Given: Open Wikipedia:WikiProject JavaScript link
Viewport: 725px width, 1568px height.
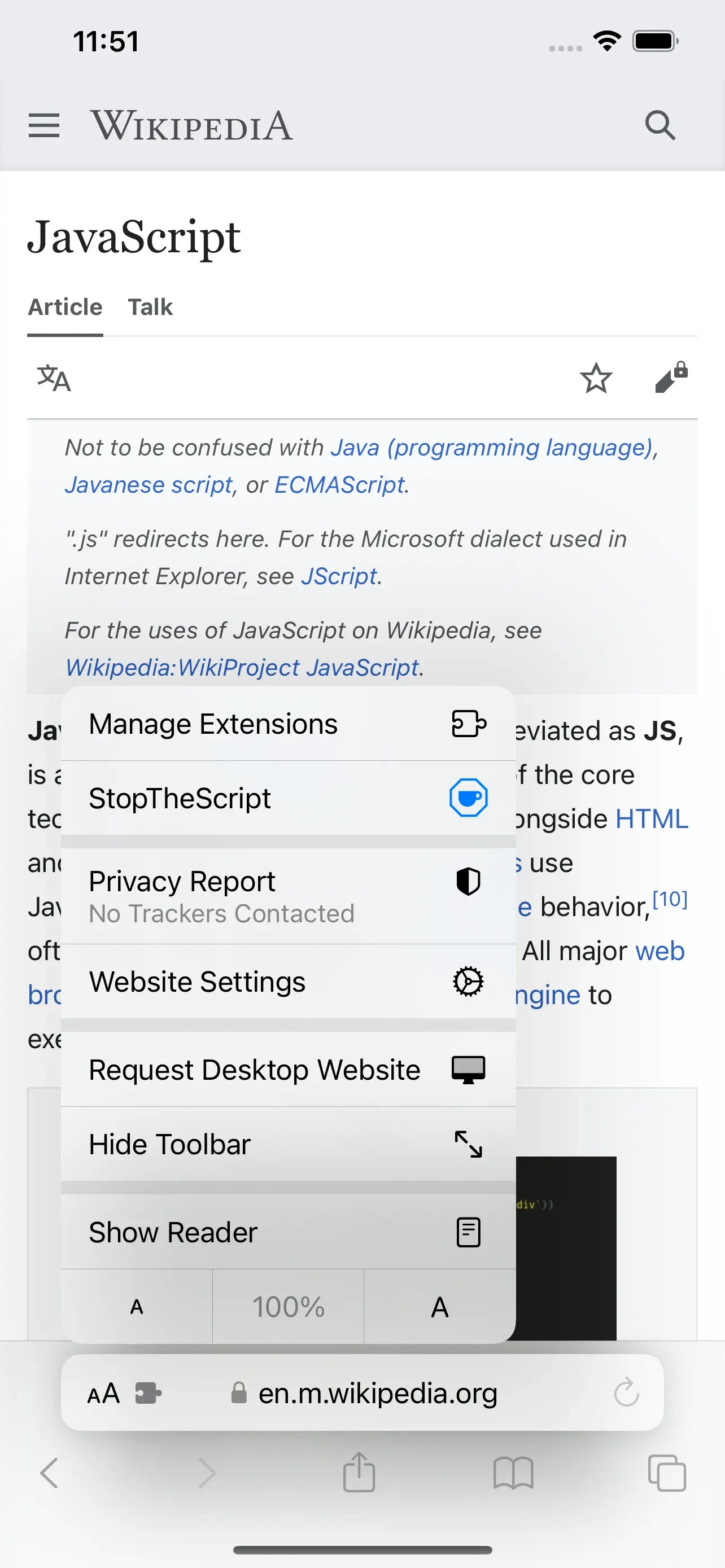Looking at the screenshot, I should click(242, 667).
